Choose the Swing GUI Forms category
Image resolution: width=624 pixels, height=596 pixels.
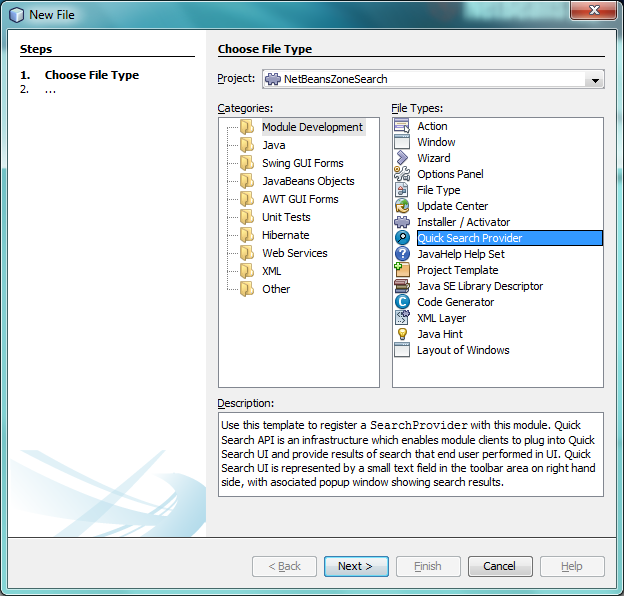301,163
